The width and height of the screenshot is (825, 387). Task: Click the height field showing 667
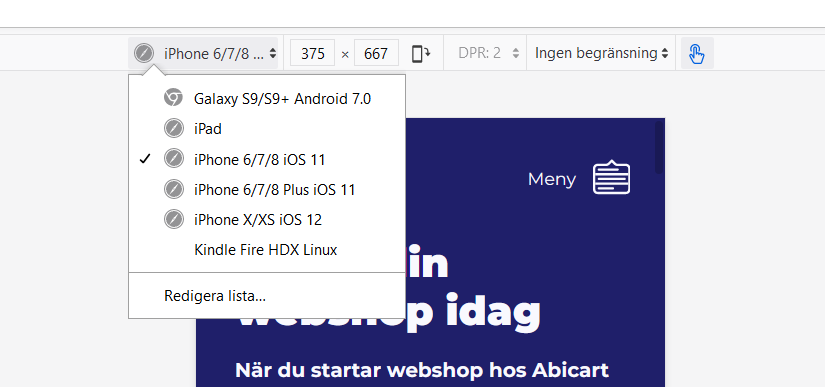click(376, 53)
